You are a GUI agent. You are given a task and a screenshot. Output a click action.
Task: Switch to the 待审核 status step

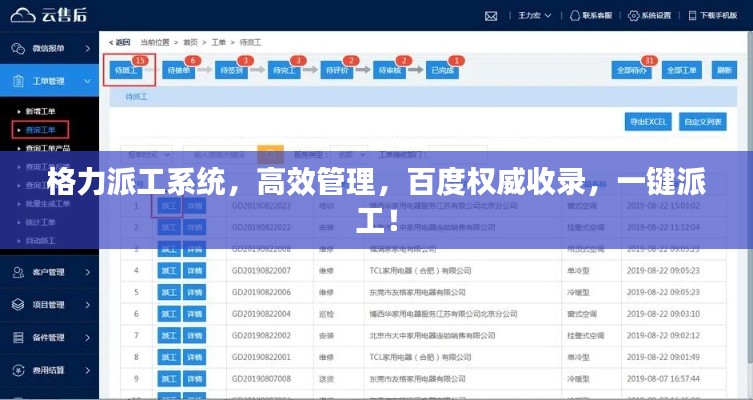390,70
